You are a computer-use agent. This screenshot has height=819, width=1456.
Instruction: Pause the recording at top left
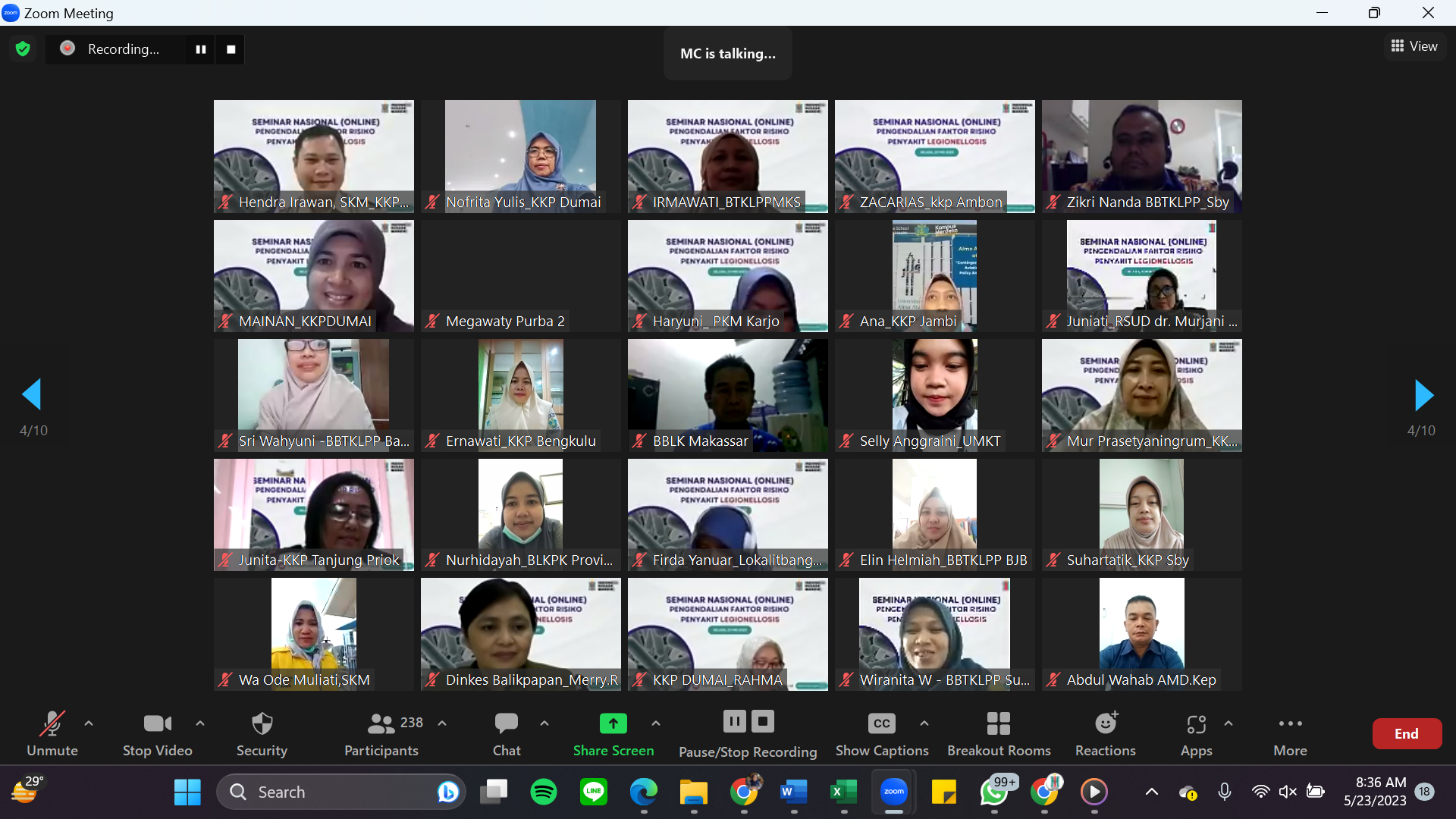201,49
